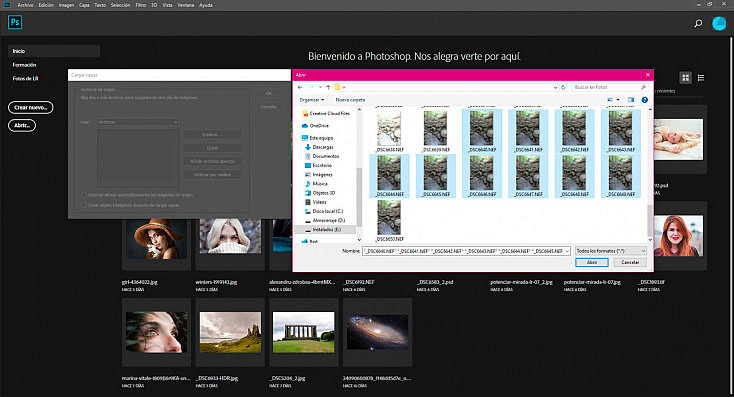Viewport: 734px width, 397px height.
Task: Select Creative Cloud Files in sidebar
Action: [326, 113]
